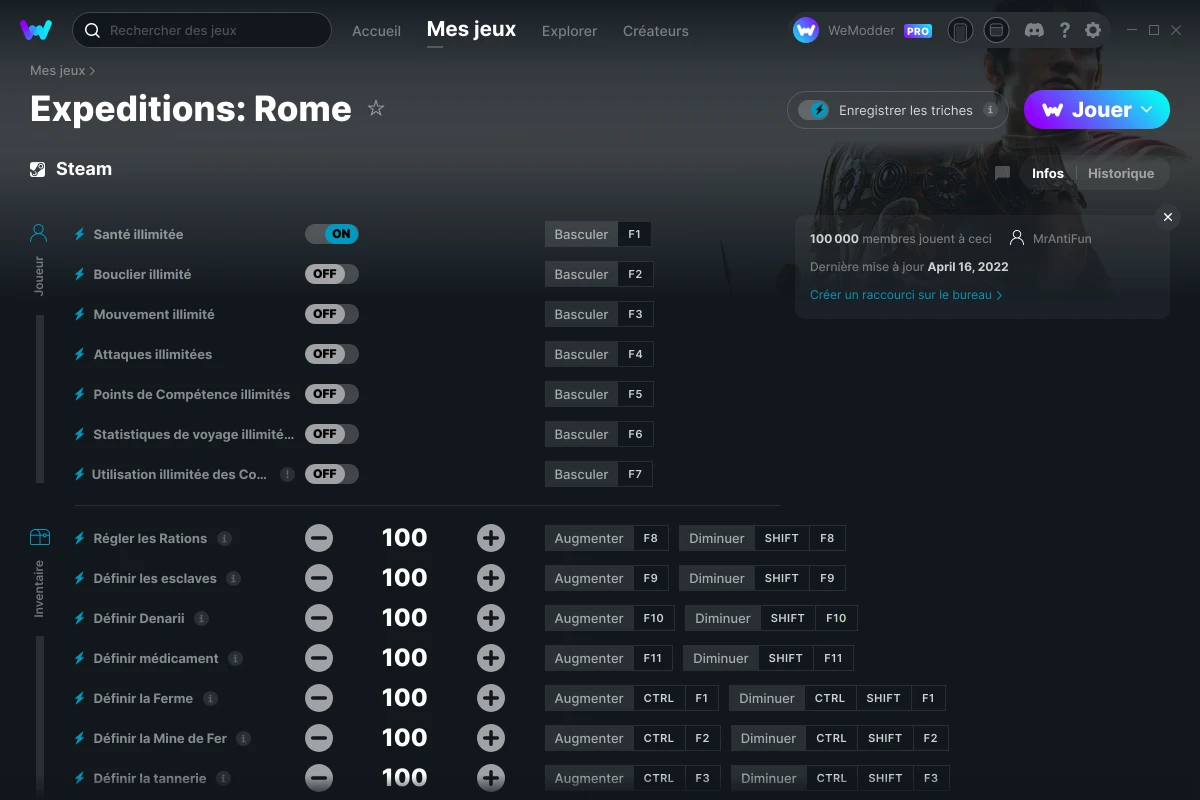
Task: Click the Mes jeux breadcrumb link
Action: click(x=58, y=71)
